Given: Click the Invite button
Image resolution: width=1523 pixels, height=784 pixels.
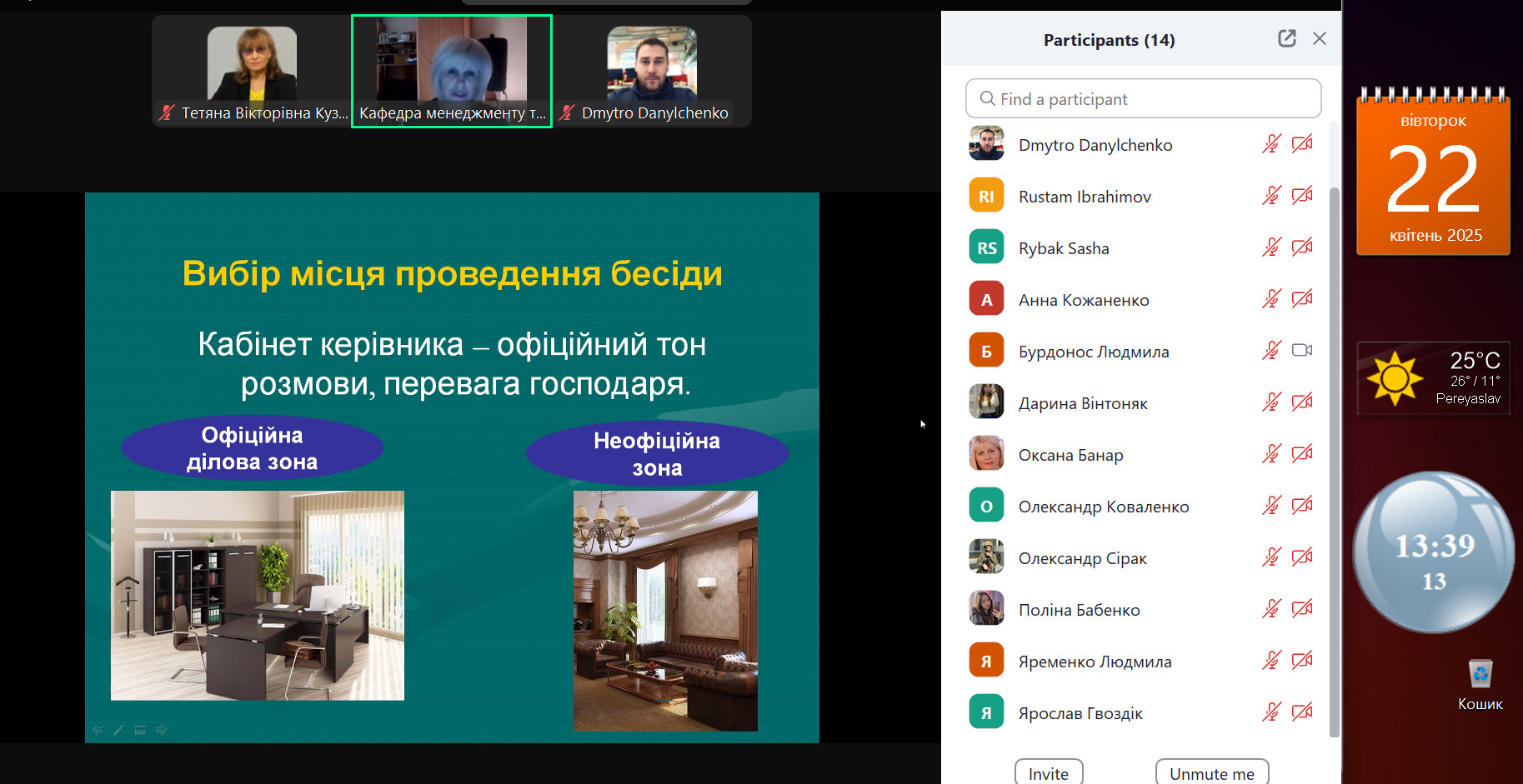Looking at the screenshot, I should click(1049, 773).
